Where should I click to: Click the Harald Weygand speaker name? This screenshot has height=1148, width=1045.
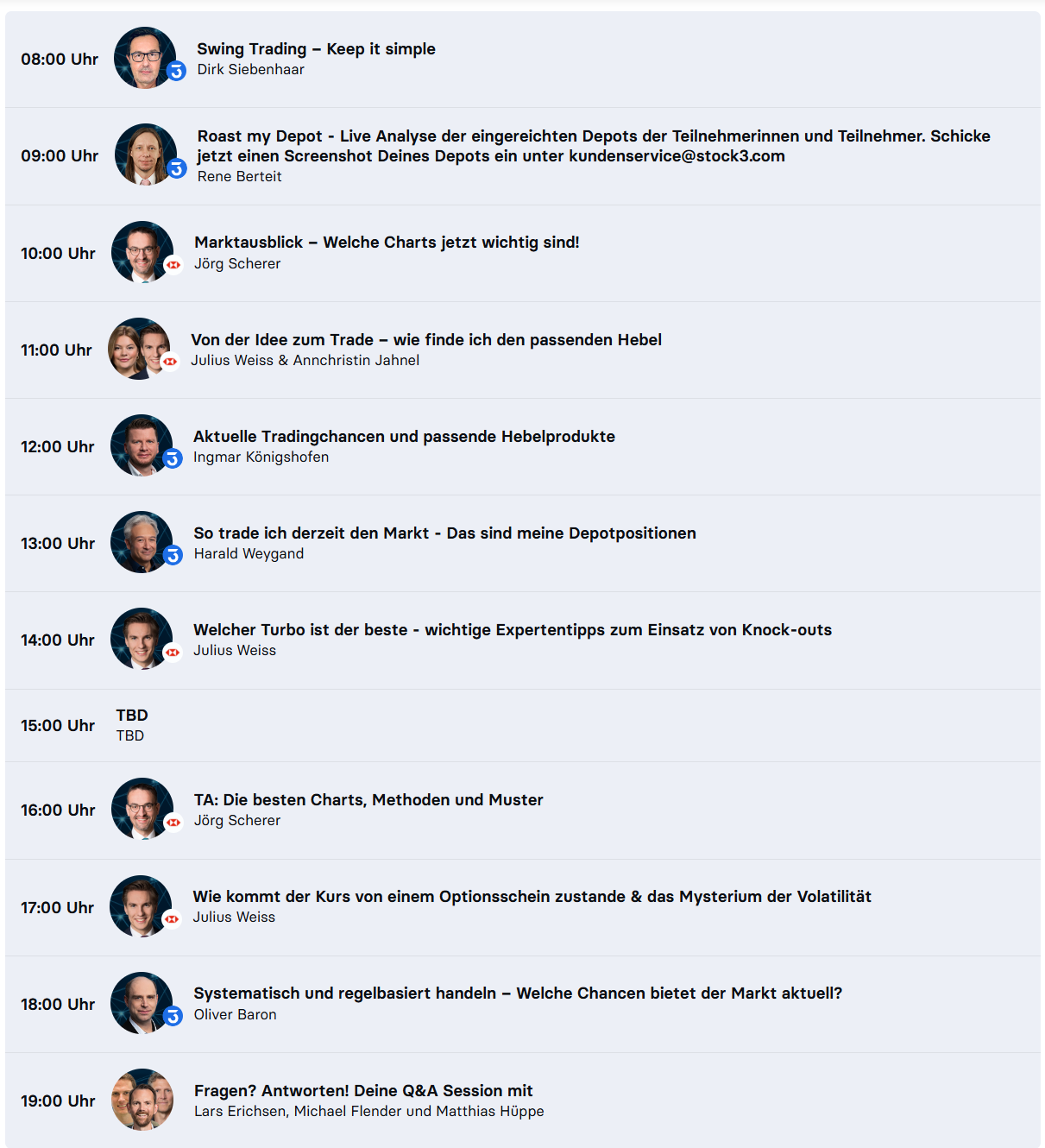[x=249, y=554]
